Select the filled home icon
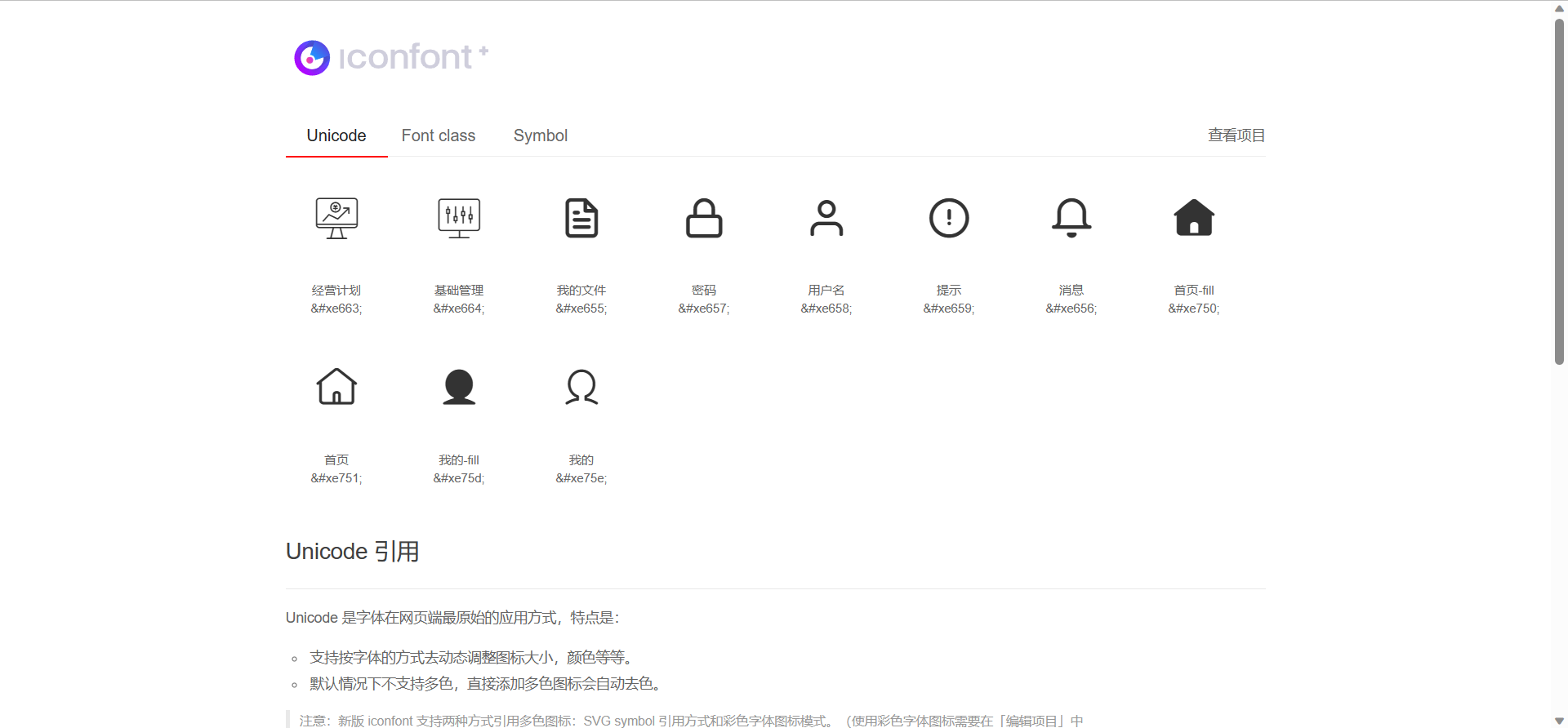 [1194, 218]
